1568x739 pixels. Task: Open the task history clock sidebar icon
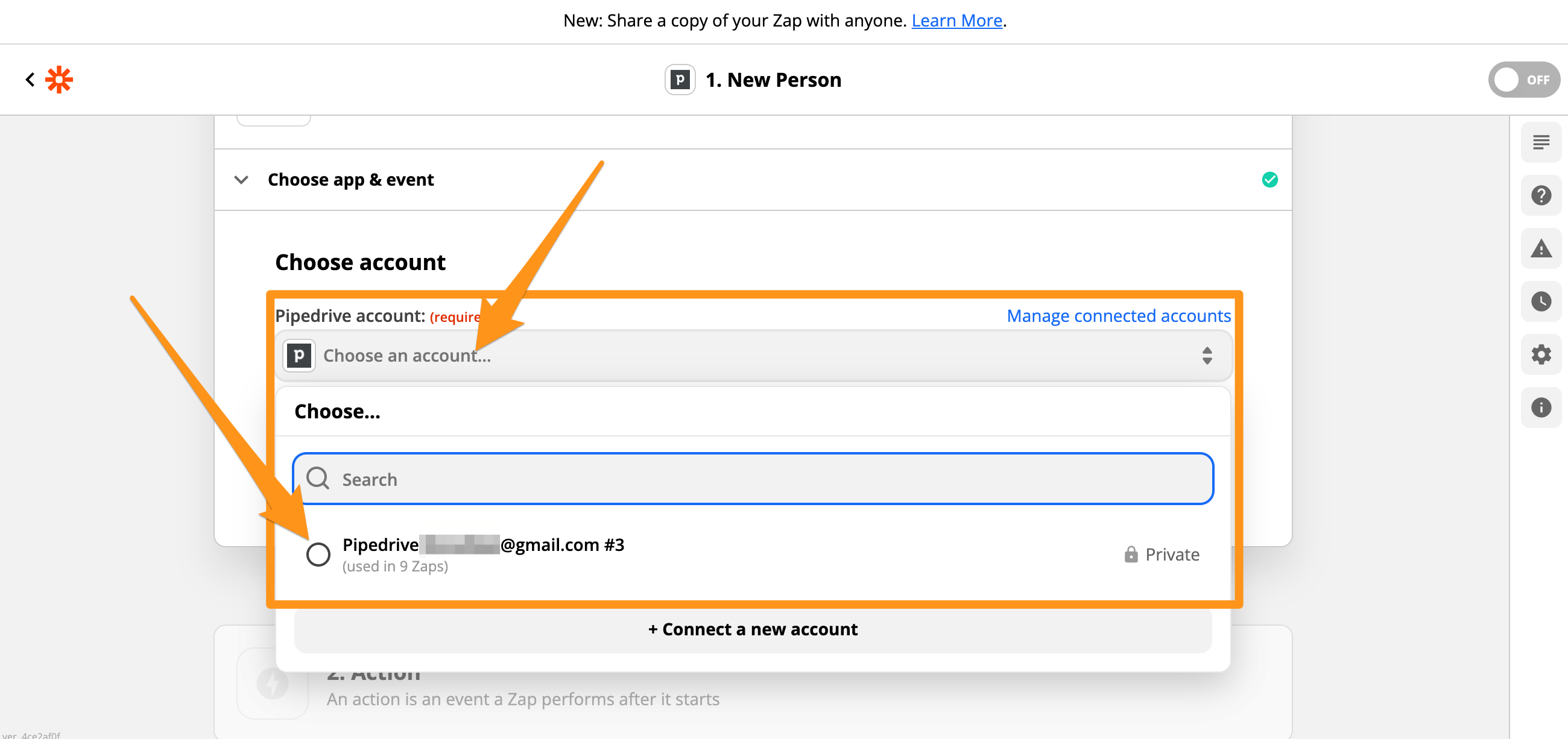pyautogui.click(x=1541, y=301)
